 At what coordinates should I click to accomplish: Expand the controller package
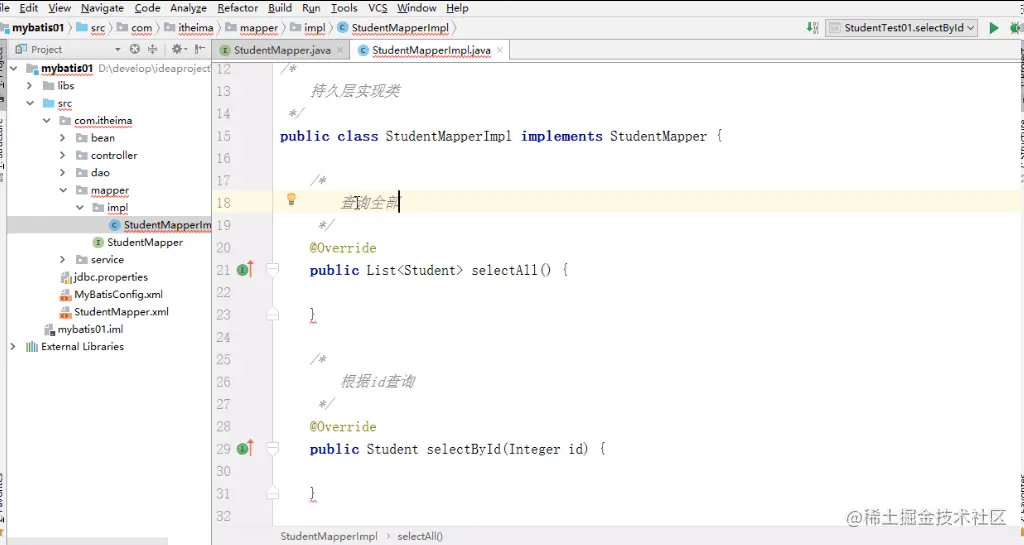point(63,155)
